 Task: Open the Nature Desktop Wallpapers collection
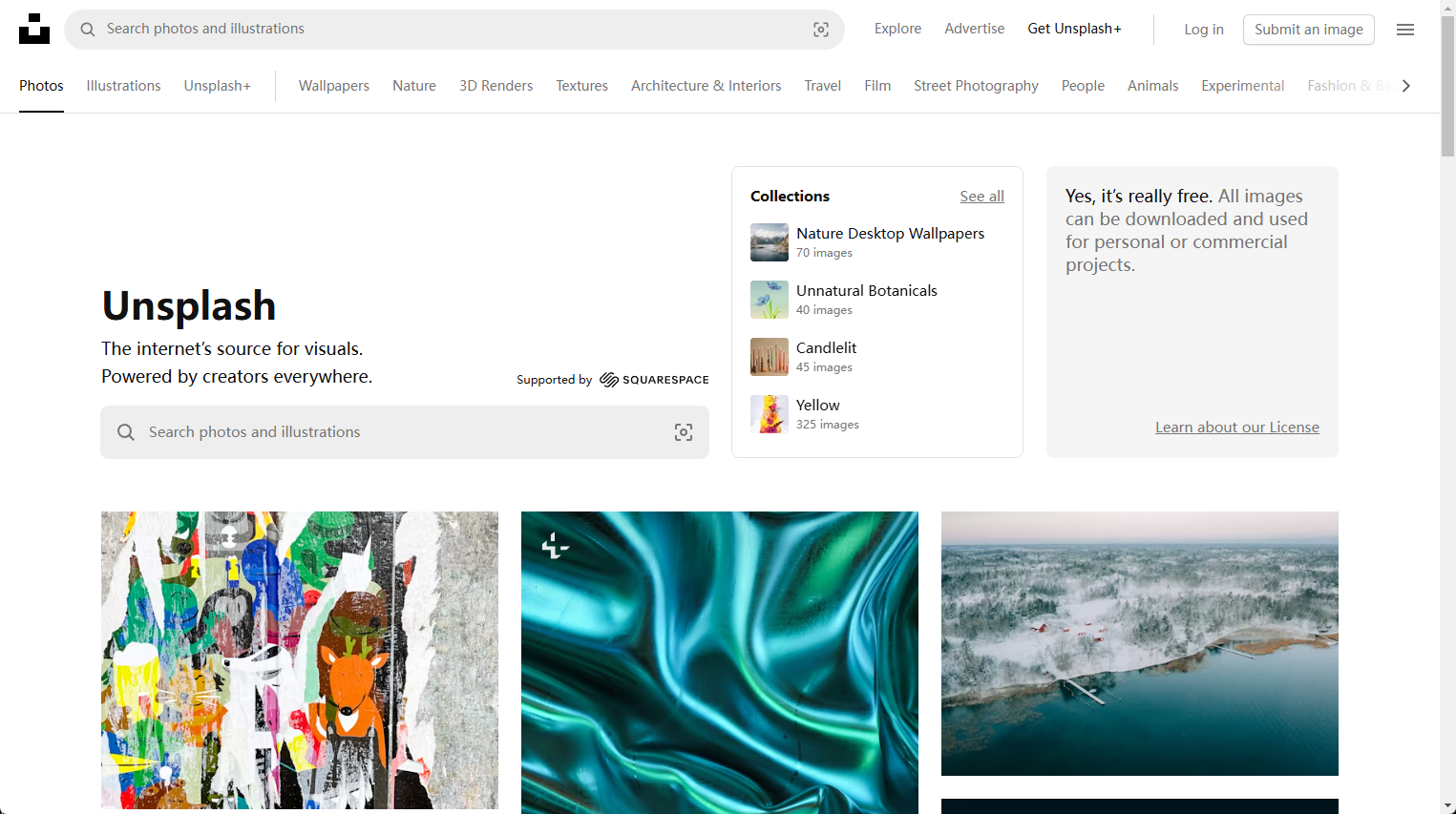pyautogui.click(x=889, y=234)
